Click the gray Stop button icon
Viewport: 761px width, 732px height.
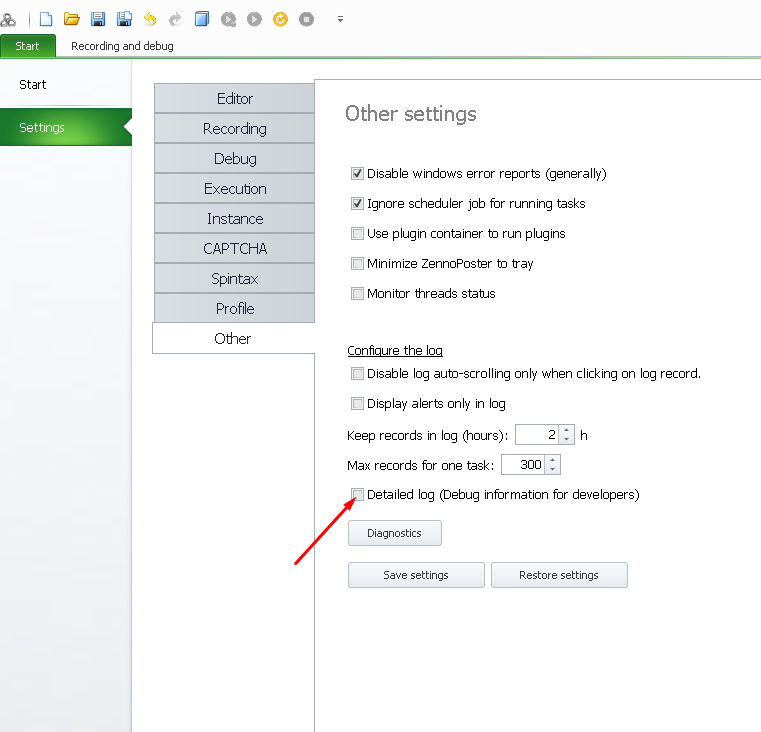coord(306,19)
